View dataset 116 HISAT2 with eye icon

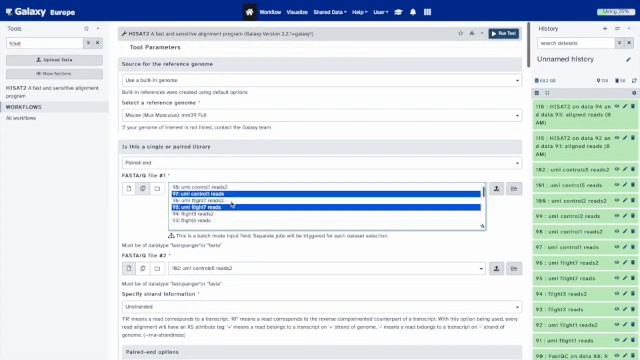coord(617,106)
